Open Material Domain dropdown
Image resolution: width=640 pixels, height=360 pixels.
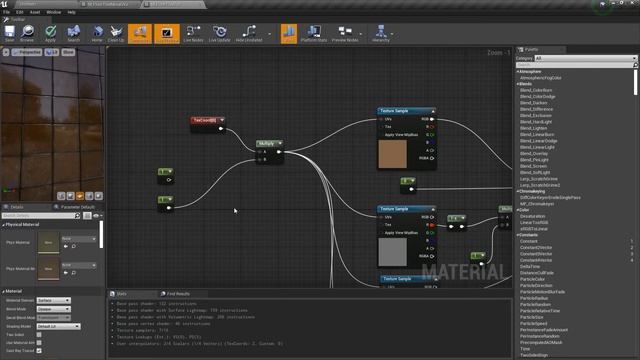coord(53,300)
